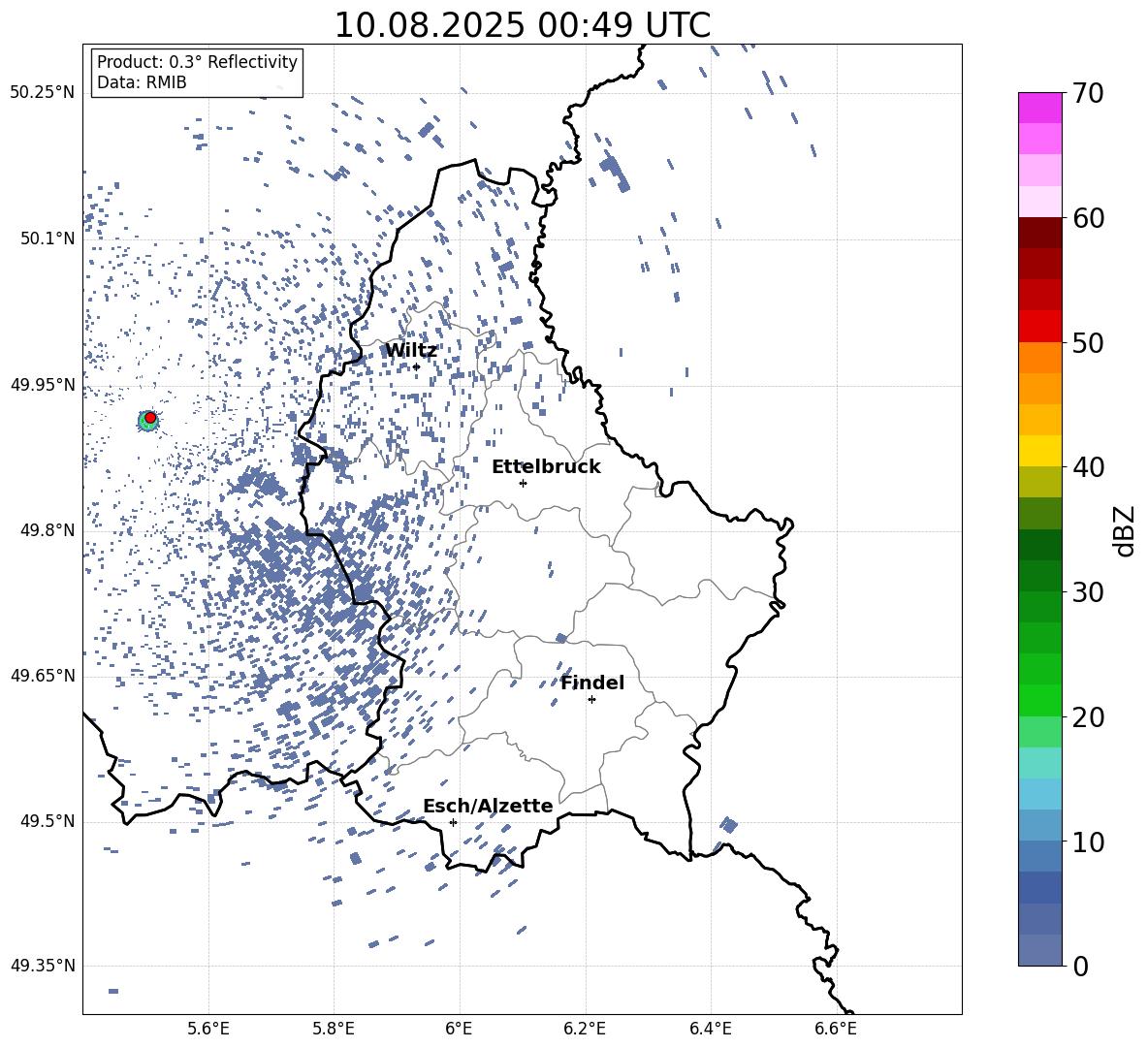Click the '6°E' longitude label
This screenshot has width=1148, height=1048.
click(459, 1029)
